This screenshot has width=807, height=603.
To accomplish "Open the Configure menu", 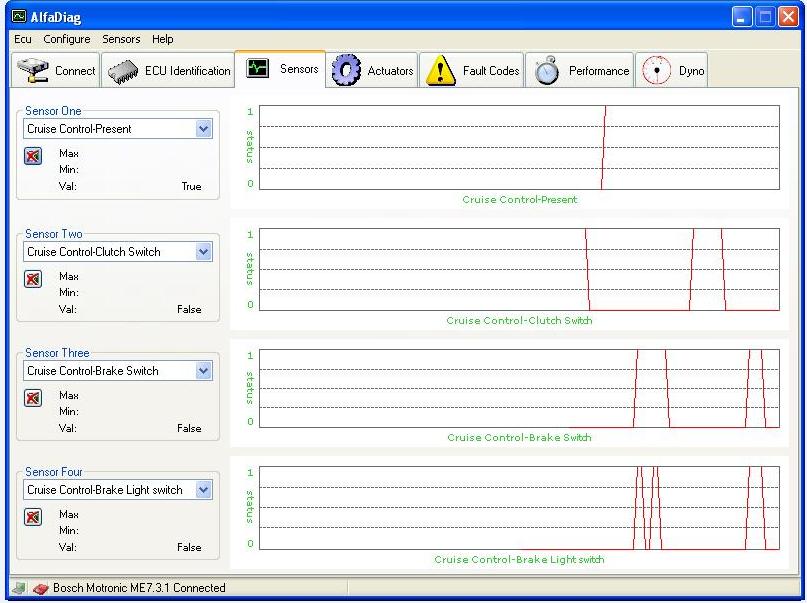I will [67, 39].
